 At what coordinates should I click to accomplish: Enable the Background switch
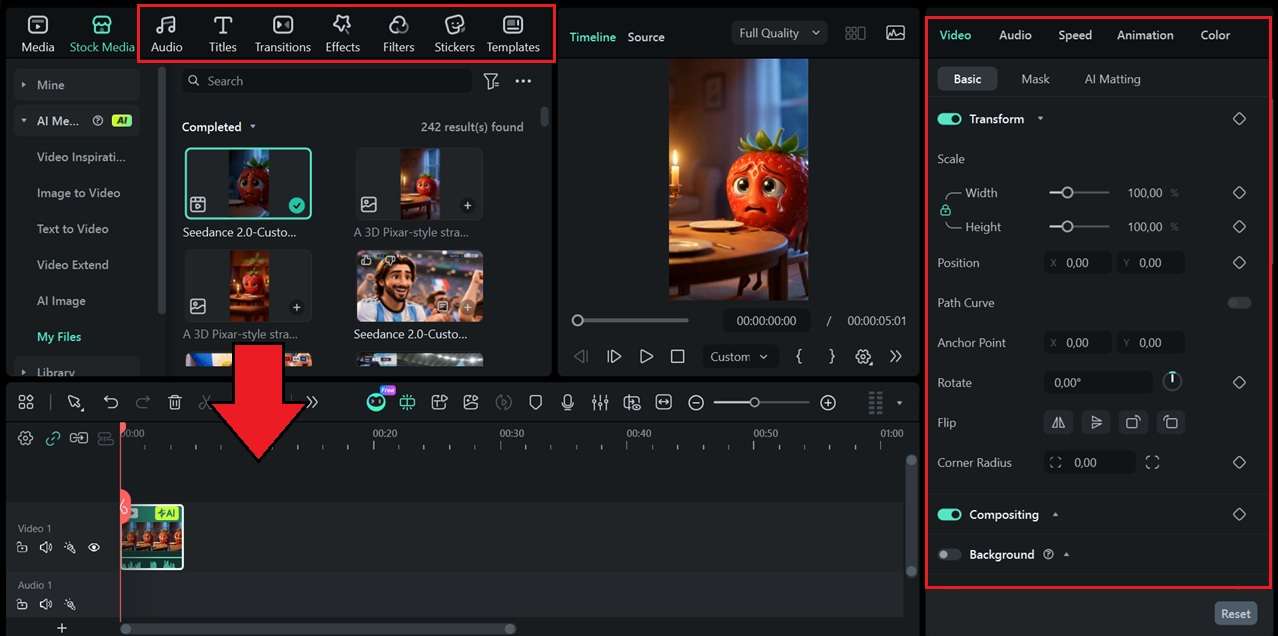(x=949, y=555)
